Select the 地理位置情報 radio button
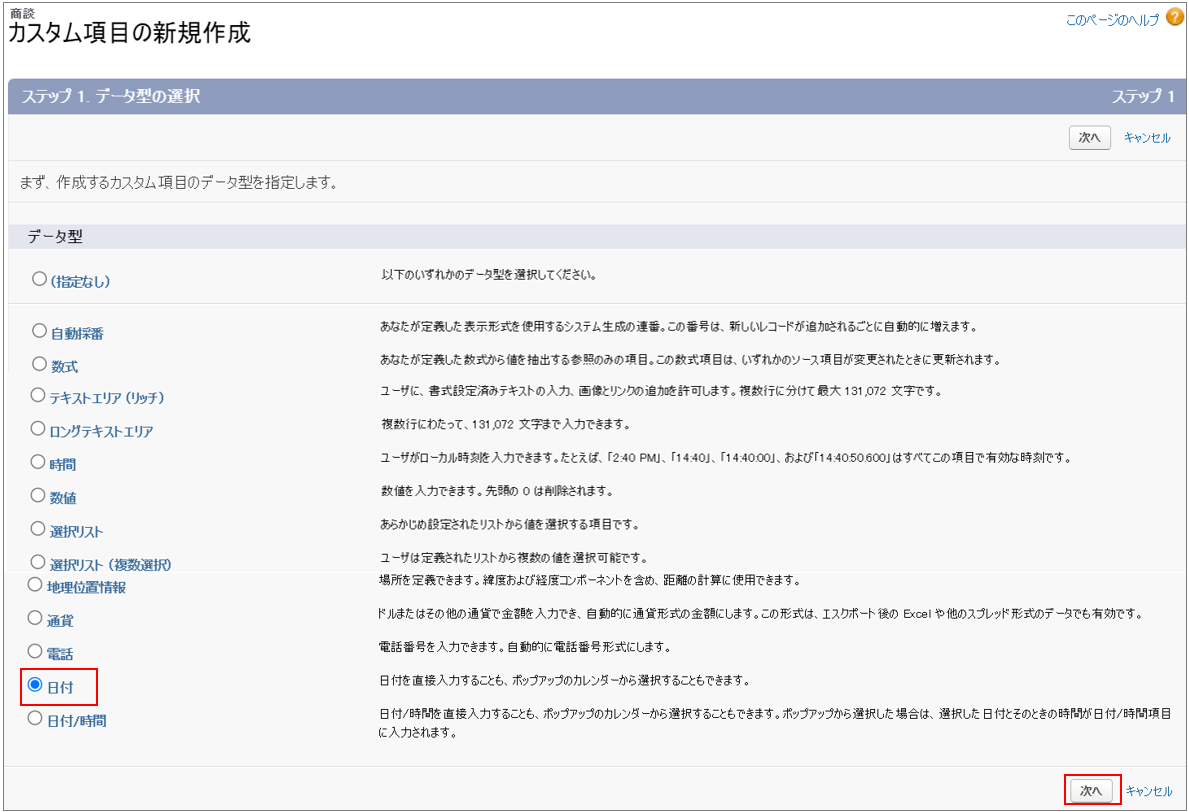Screen dimensions: 1189x812 (x=35, y=584)
